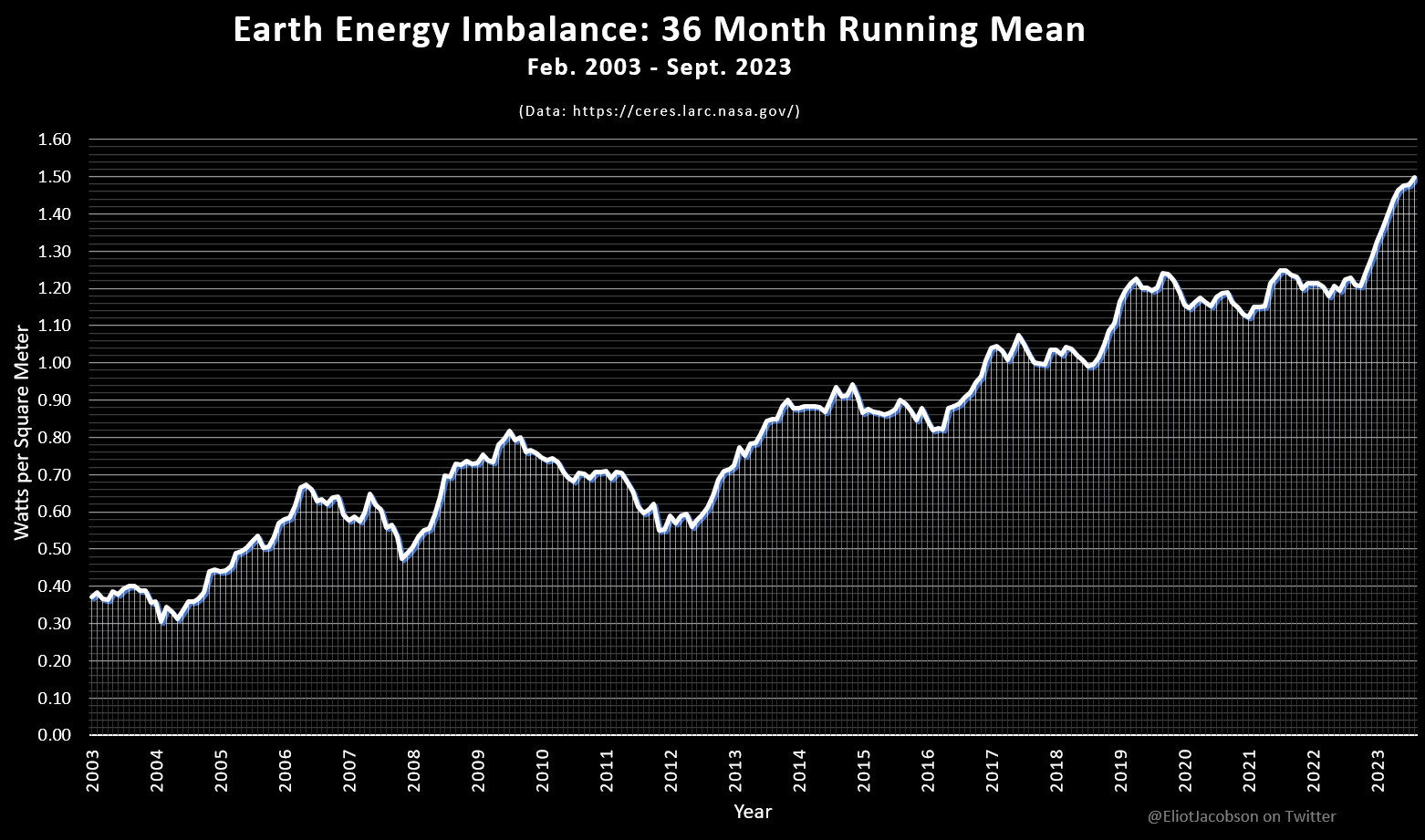Open the ceres.larc.nasa.gov data source link
The image size is (1425, 840).
pyautogui.click(x=659, y=111)
